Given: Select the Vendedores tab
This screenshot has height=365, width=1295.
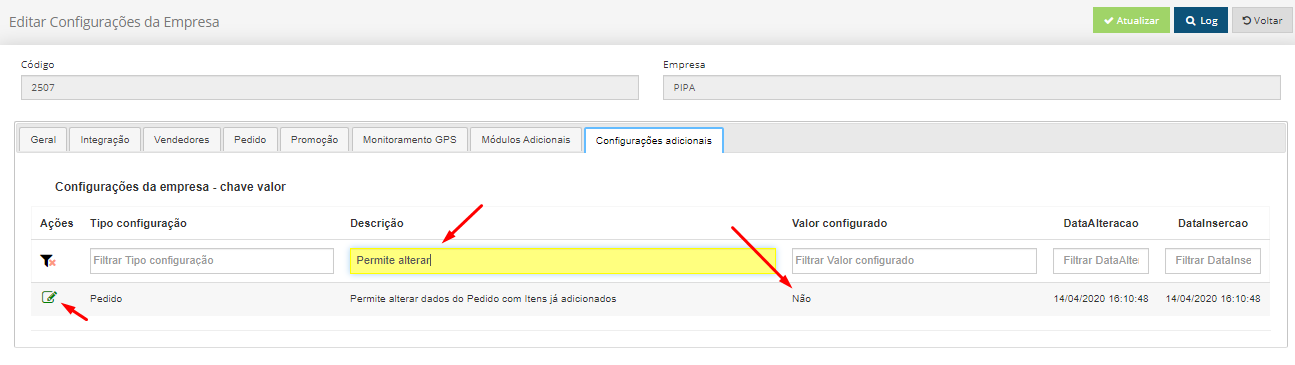Looking at the screenshot, I should pyautogui.click(x=181, y=140).
